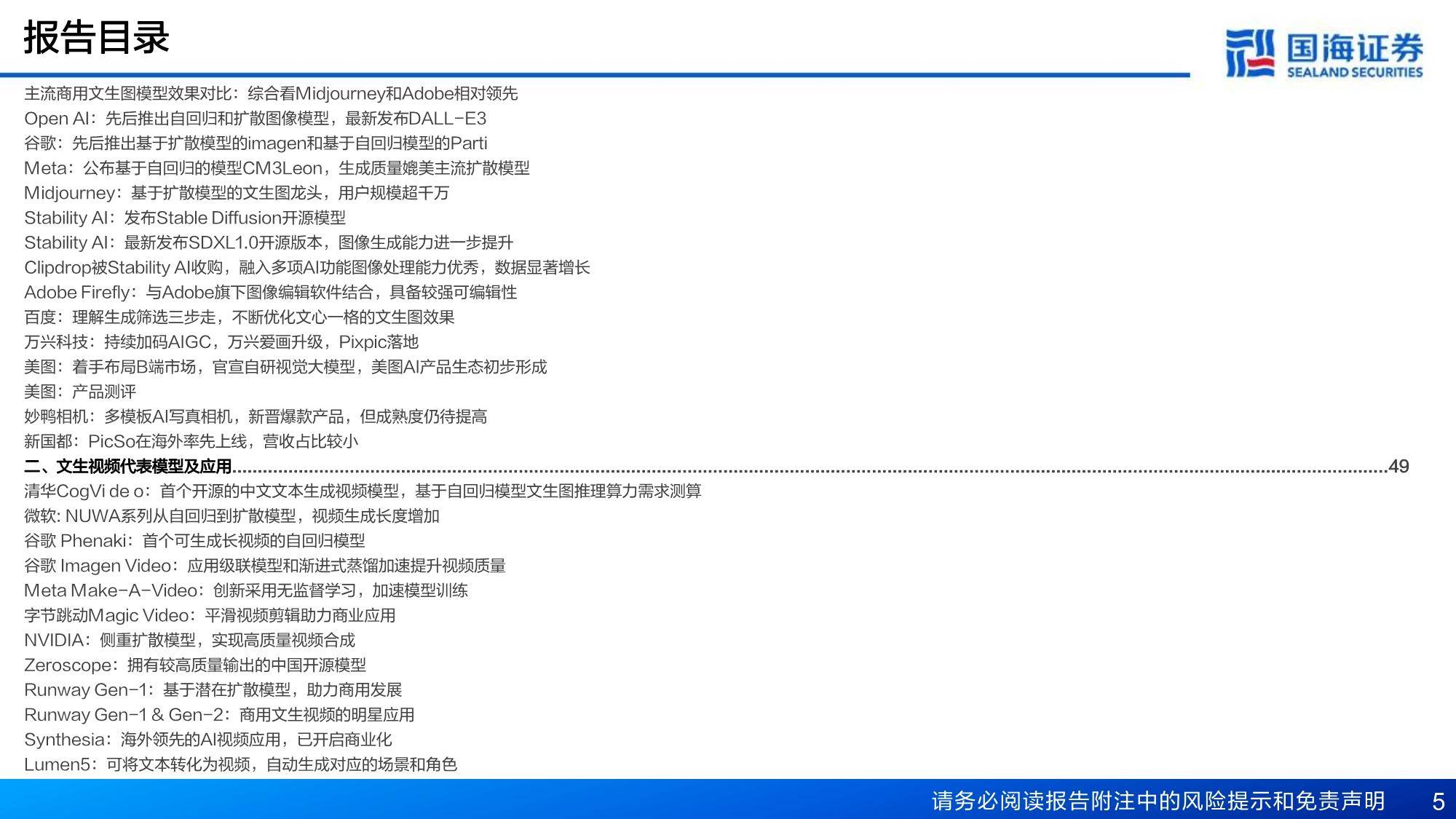1456x819 pixels.
Task: Select the NVIDIA 侧重扩散模型 entry
Action: (189, 640)
